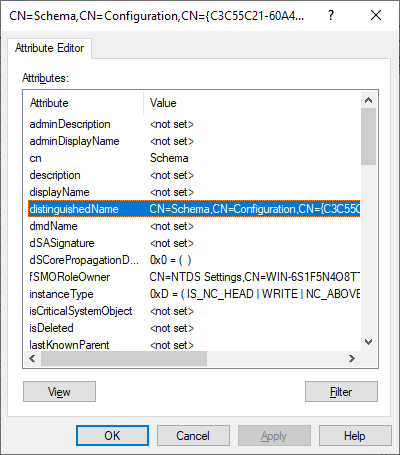Close the dialog with the X button
400x455 pixels.
(376, 15)
